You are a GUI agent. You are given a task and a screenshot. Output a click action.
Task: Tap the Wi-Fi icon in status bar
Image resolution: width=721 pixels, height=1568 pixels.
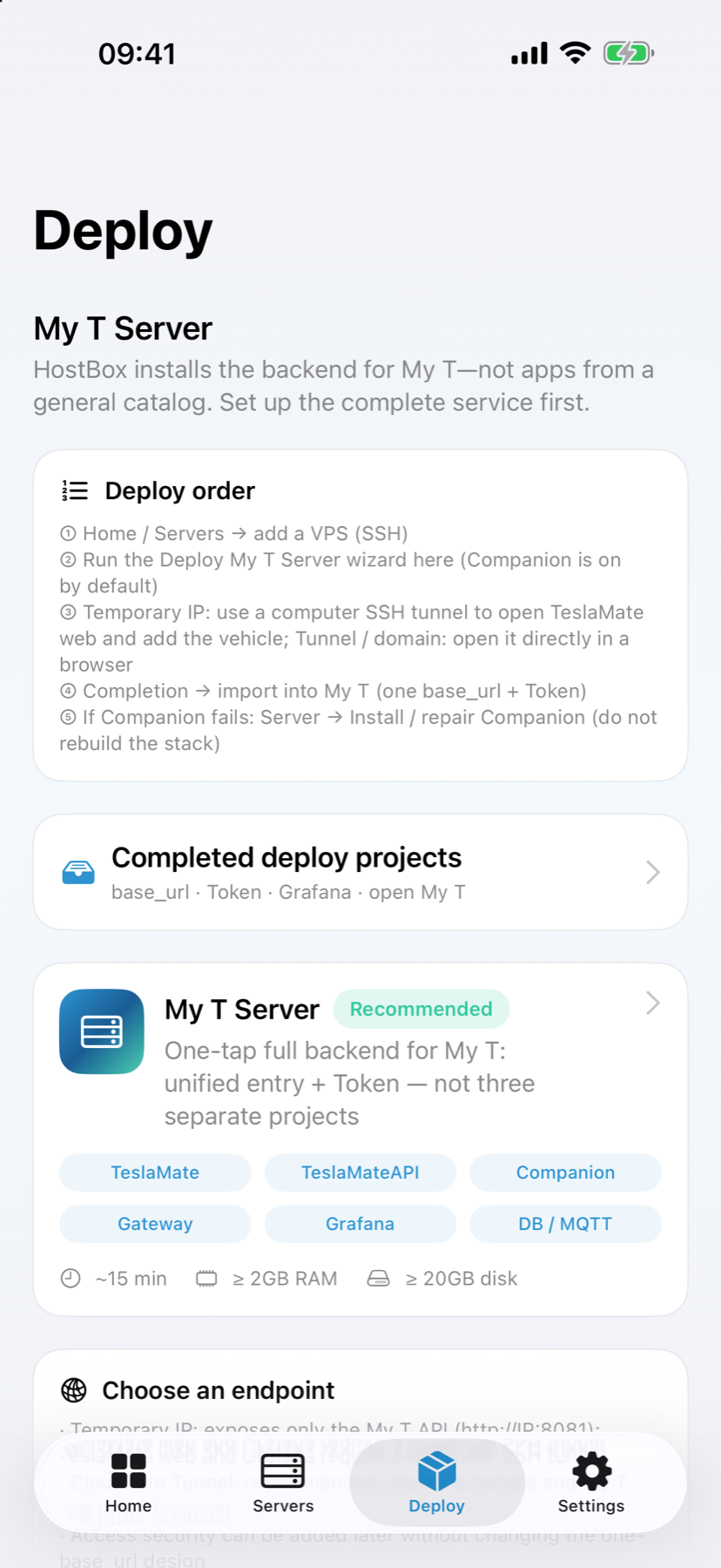click(x=575, y=53)
